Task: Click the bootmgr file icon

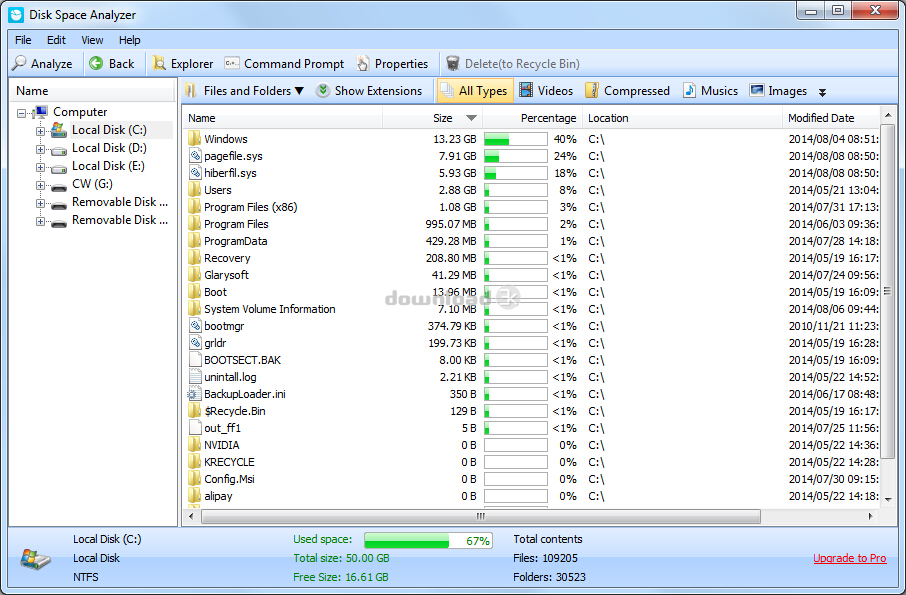Action: click(195, 326)
